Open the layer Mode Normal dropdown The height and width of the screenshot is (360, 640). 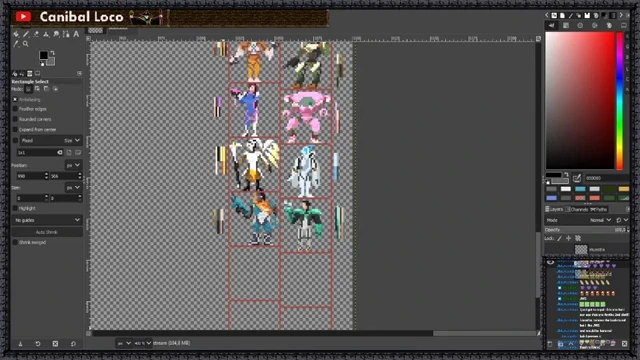pyautogui.click(x=600, y=220)
